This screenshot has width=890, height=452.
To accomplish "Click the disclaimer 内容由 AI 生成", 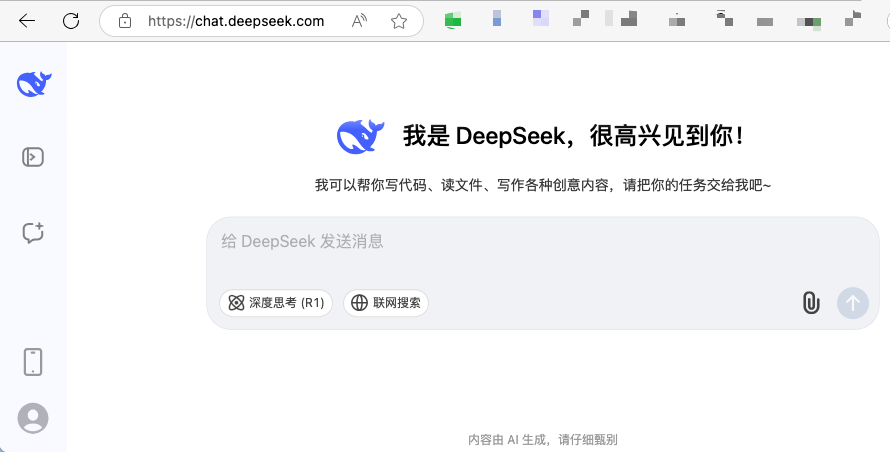I will coord(542,440).
